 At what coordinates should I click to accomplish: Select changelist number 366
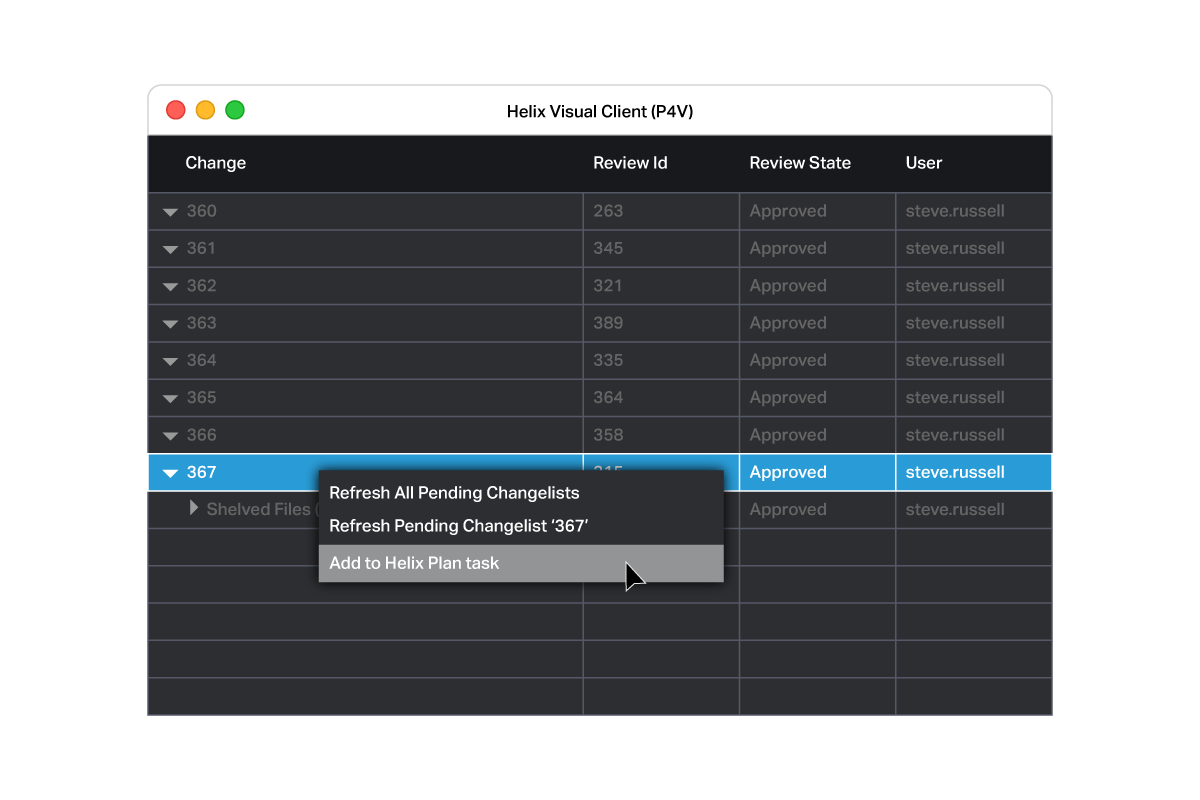pyautogui.click(x=201, y=435)
